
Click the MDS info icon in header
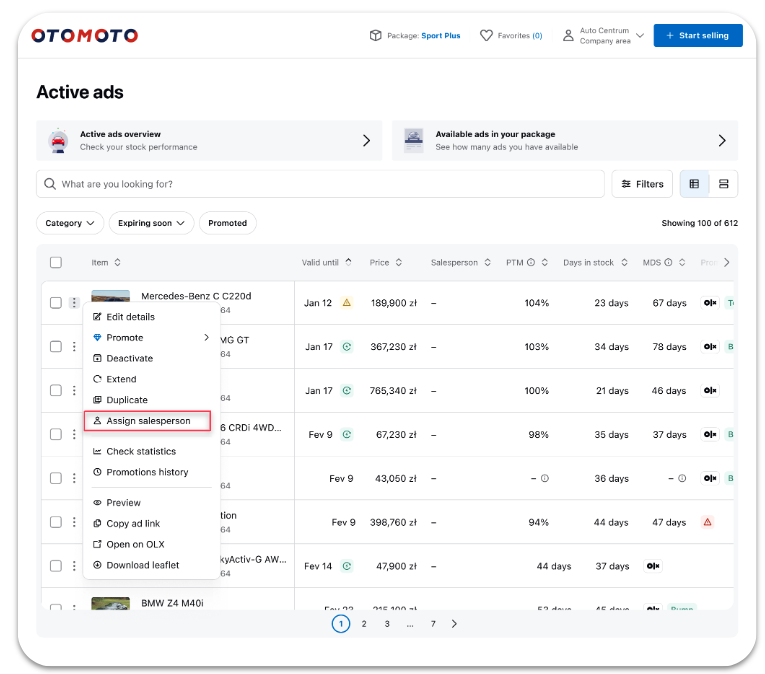(668, 262)
